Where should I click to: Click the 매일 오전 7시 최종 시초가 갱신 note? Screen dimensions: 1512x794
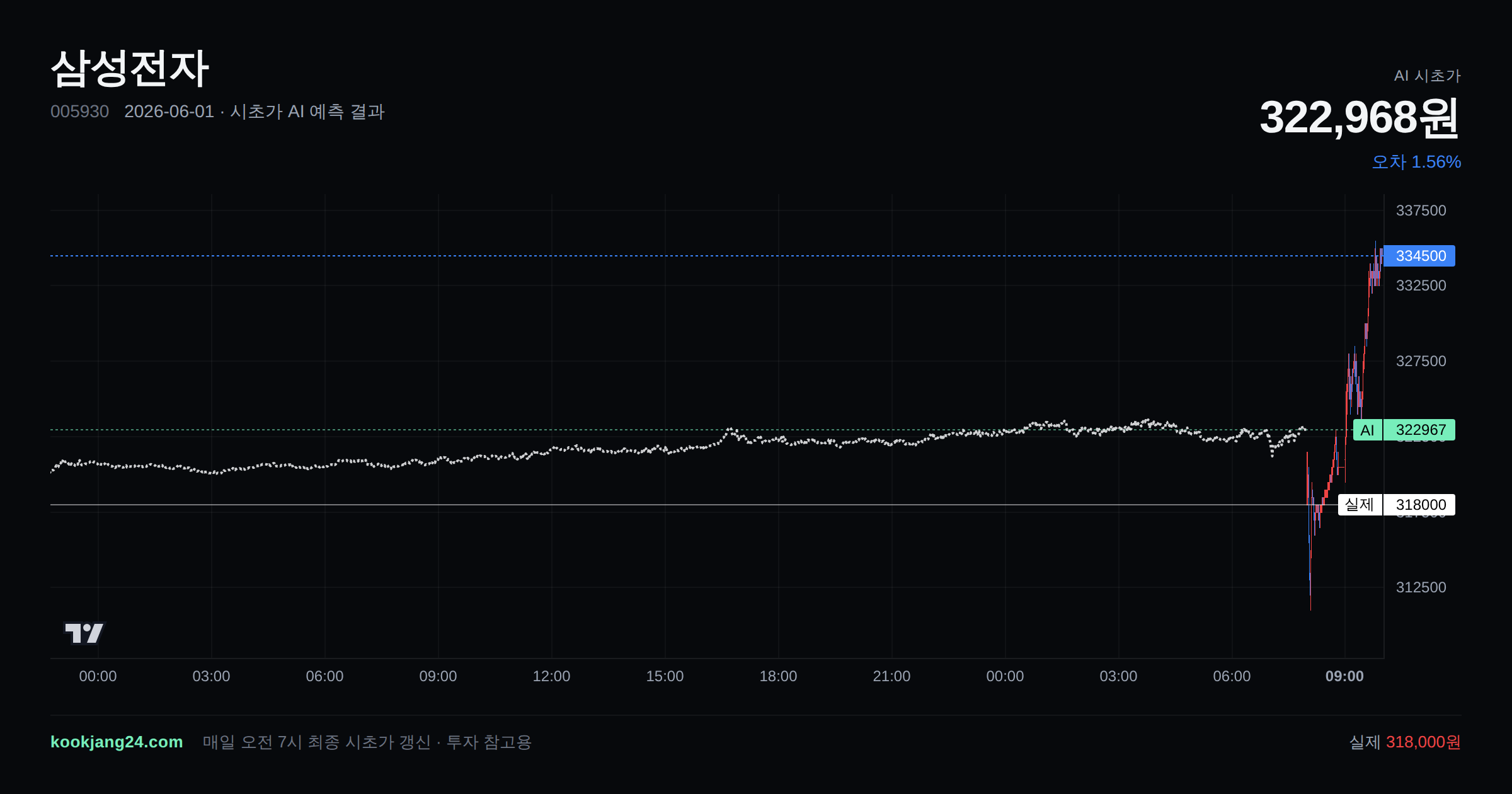367,742
